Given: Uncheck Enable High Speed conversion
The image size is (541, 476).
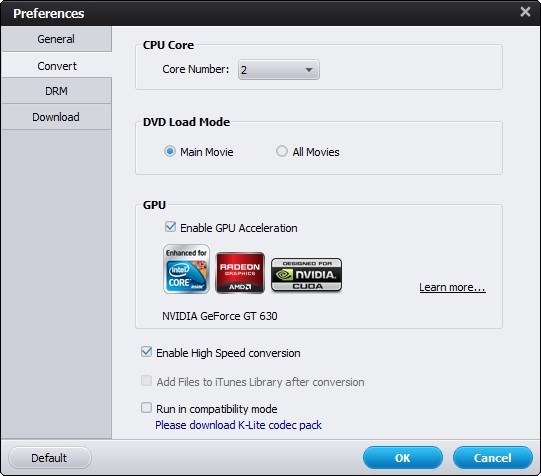Looking at the screenshot, I should [146, 352].
